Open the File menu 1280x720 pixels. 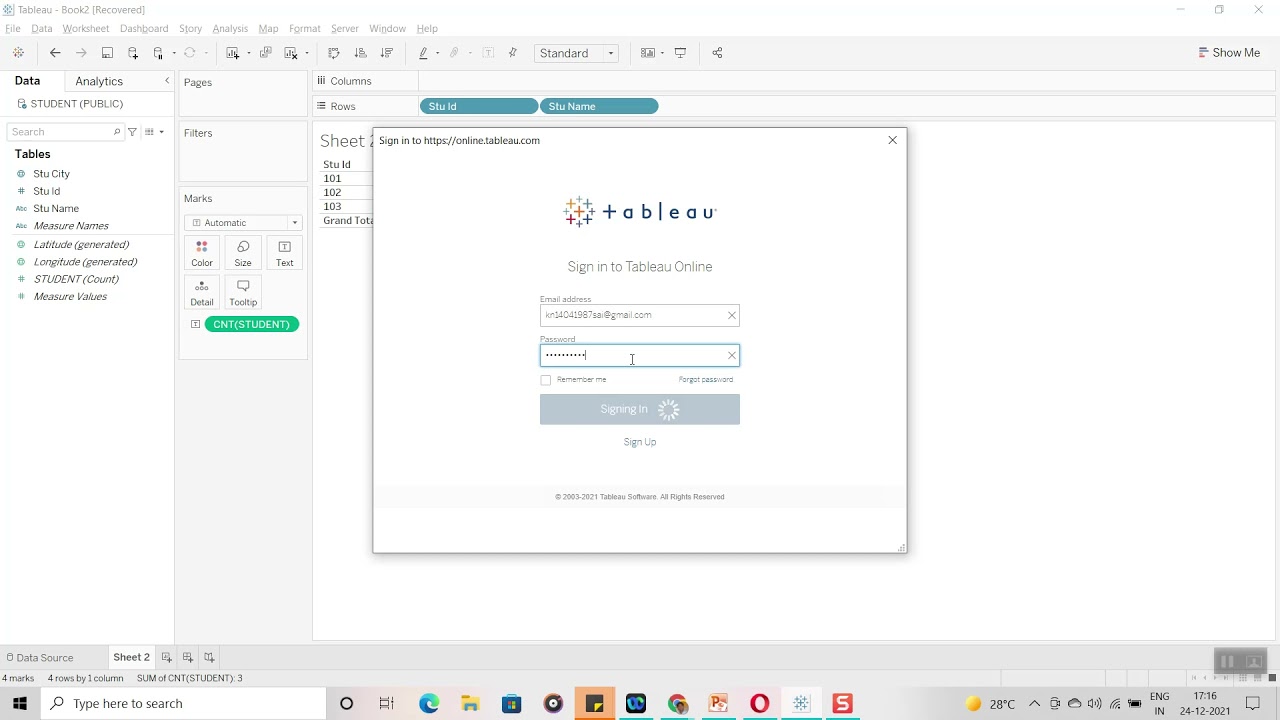pos(13,28)
